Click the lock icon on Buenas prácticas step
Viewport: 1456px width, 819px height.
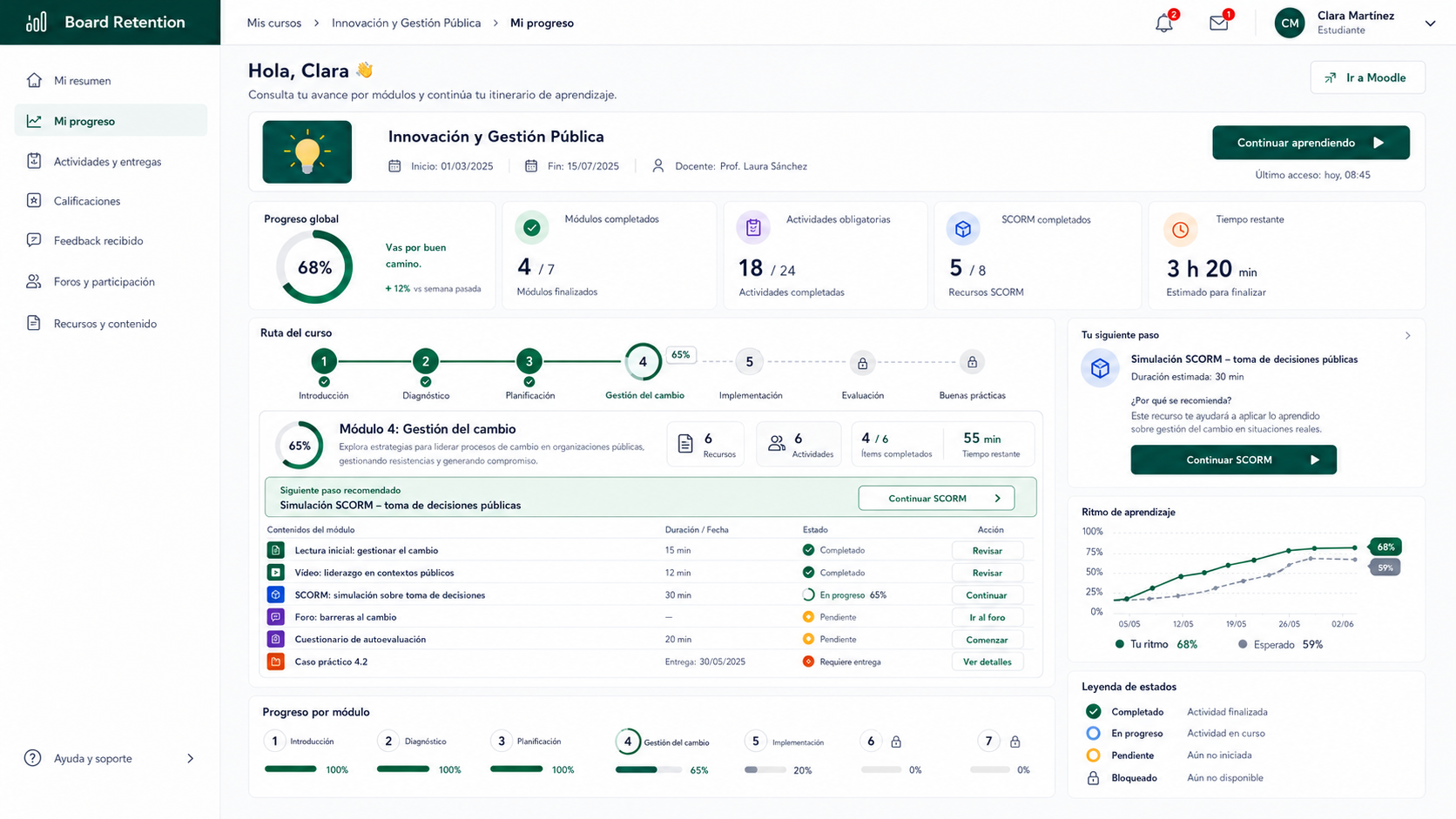click(x=972, y=362)
